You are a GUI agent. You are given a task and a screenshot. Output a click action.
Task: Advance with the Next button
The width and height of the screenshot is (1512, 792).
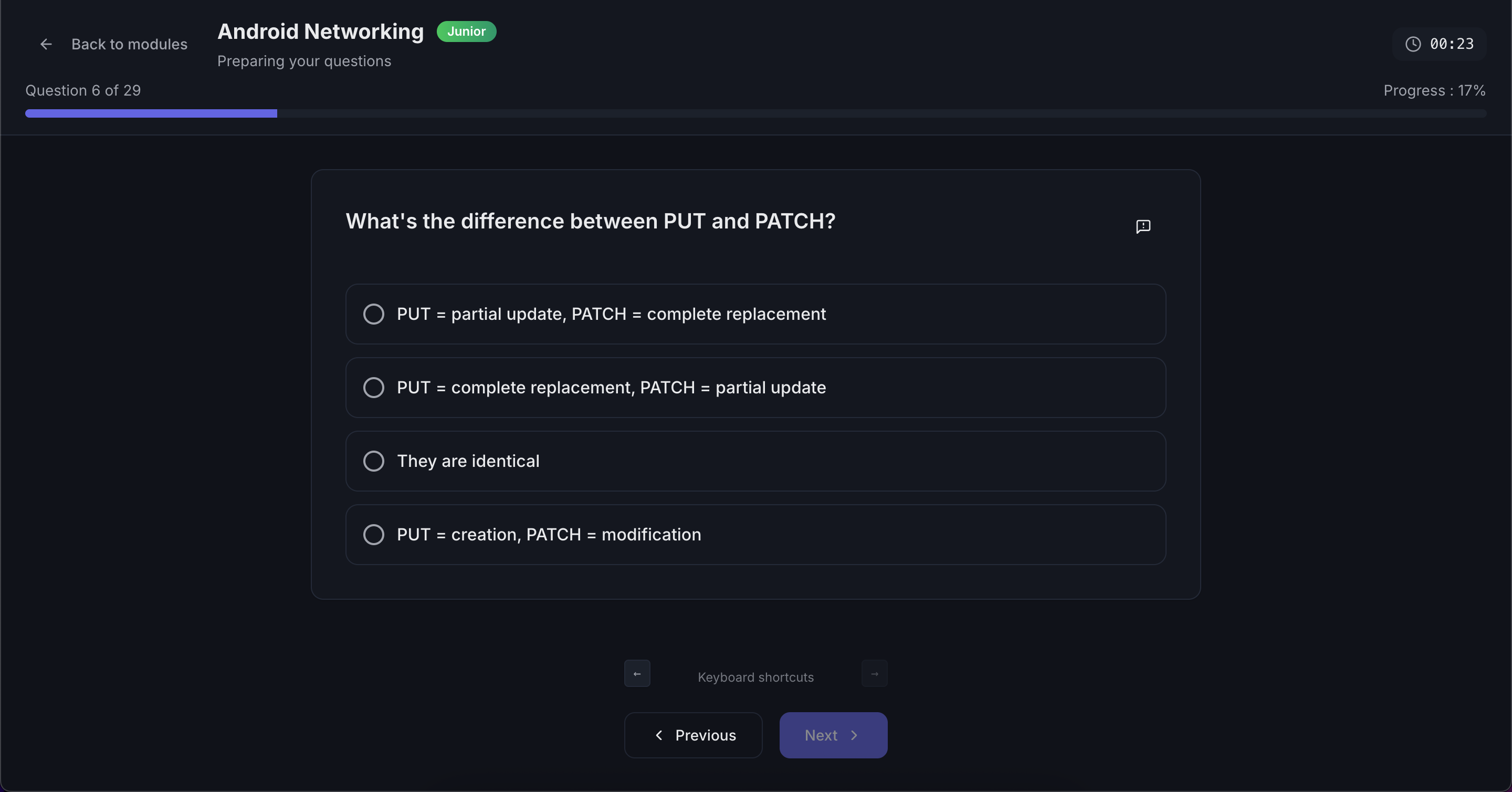tap(833, 735)
